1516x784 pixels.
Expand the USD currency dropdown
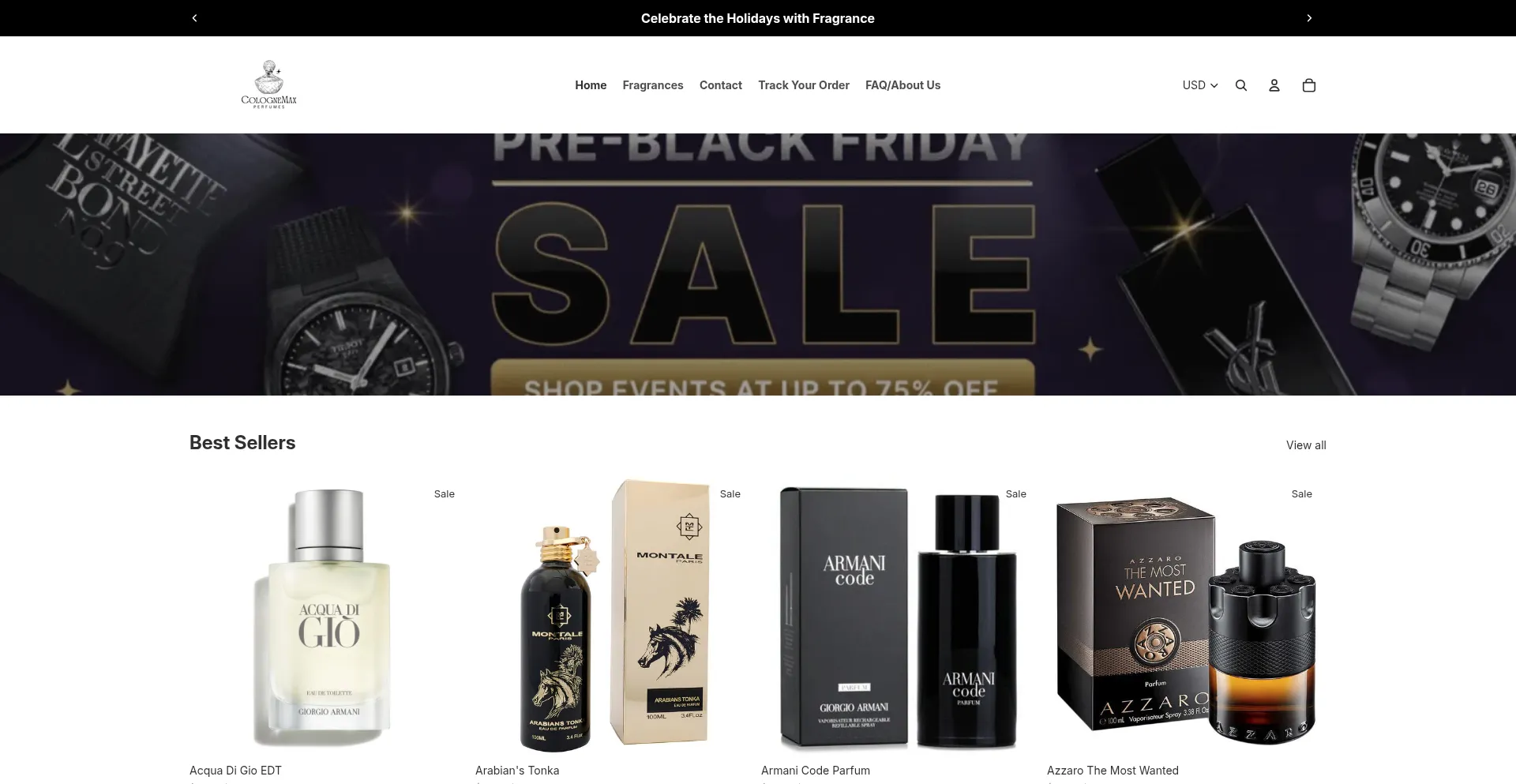pyautogui.click(x=1200, y=85)
